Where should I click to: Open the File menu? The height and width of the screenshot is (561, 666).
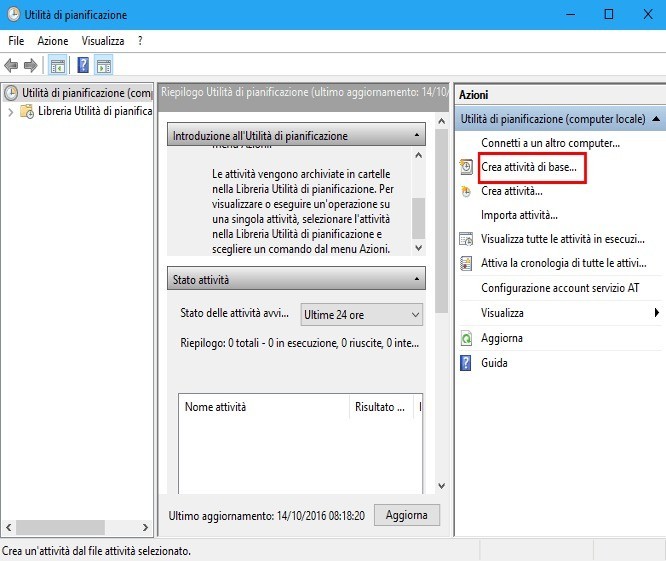(x=16, y=41)
